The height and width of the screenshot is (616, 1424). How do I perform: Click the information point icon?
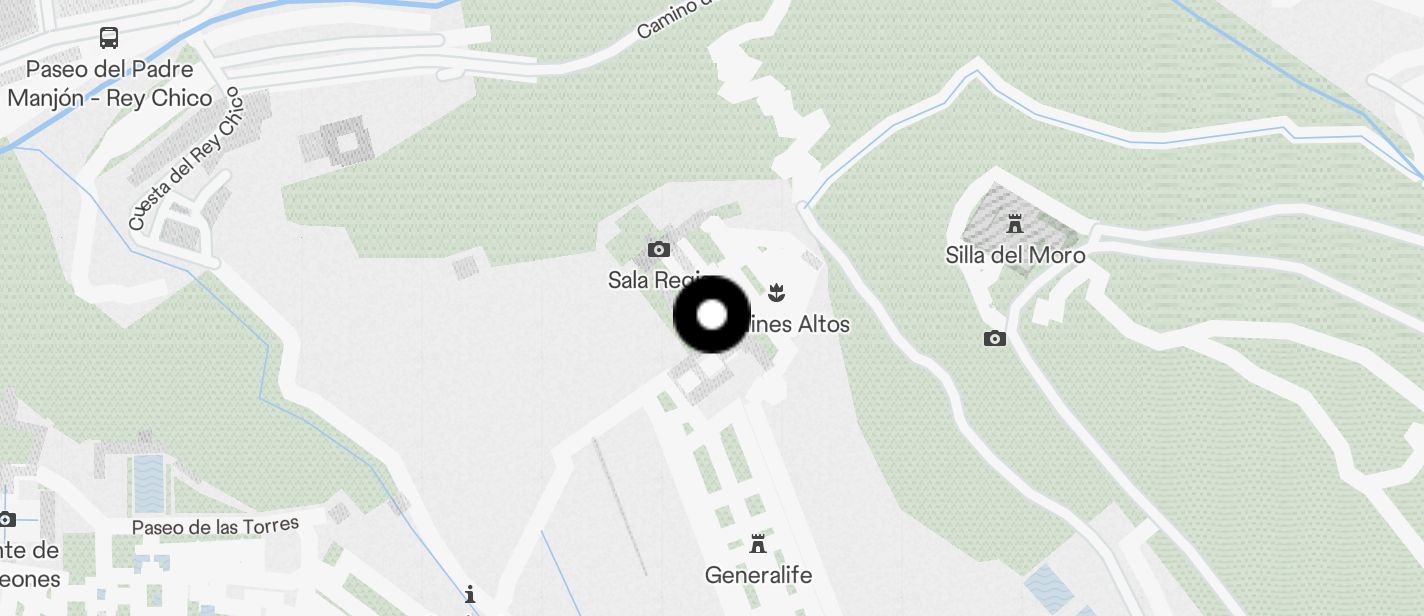[470, 594]
